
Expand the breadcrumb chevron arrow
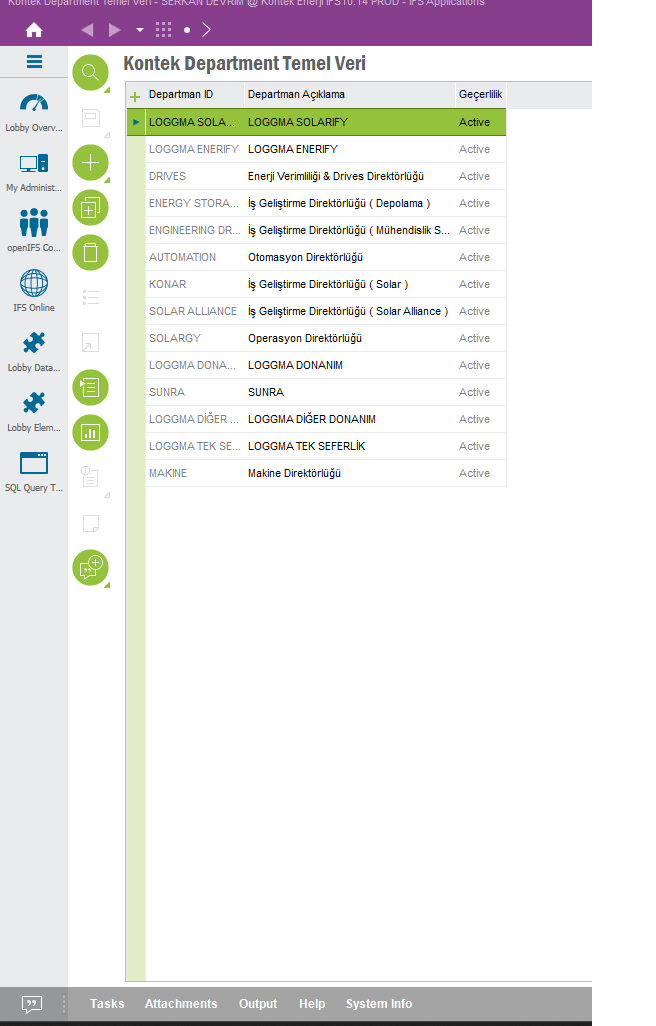pos(207,30)
